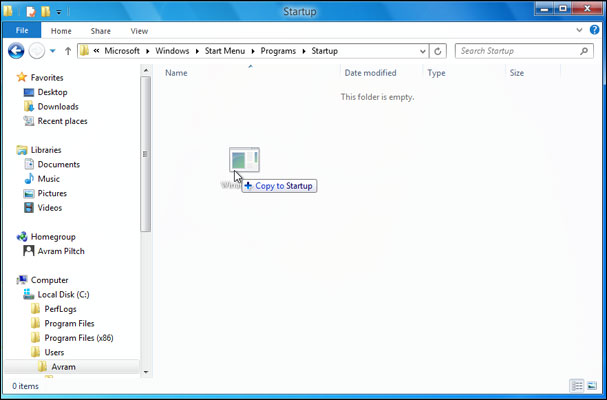The image size is (607, 400).
Task: Click the Forward navigation arrow
Action: (x=37, y=51)
